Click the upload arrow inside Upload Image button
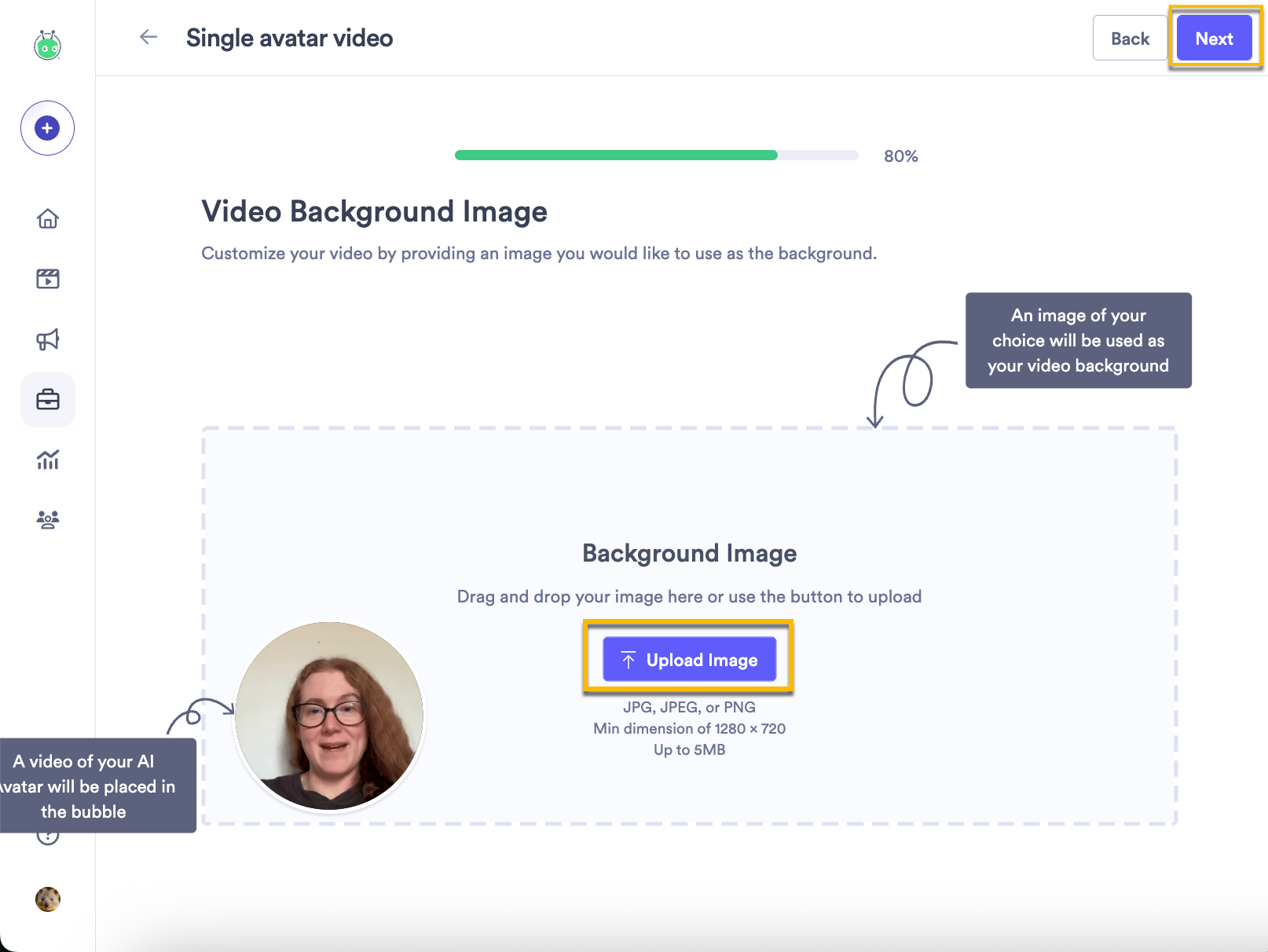The width and height of the screenshot is (1268, 952). point(629,659)
